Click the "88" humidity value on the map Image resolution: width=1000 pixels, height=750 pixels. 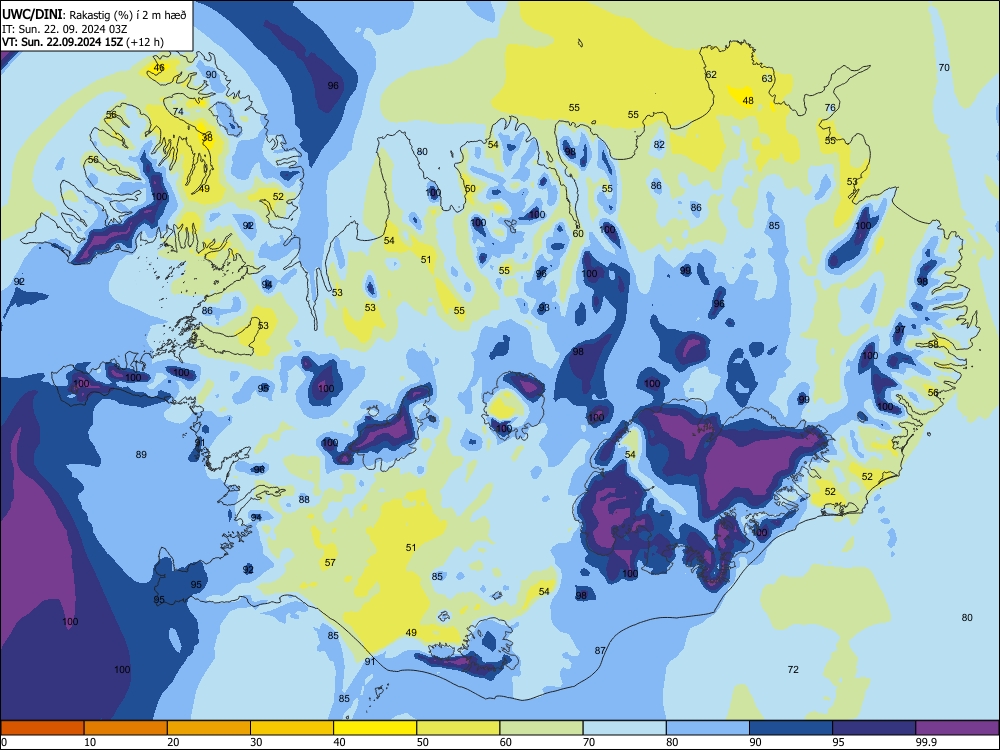(304, 499)
